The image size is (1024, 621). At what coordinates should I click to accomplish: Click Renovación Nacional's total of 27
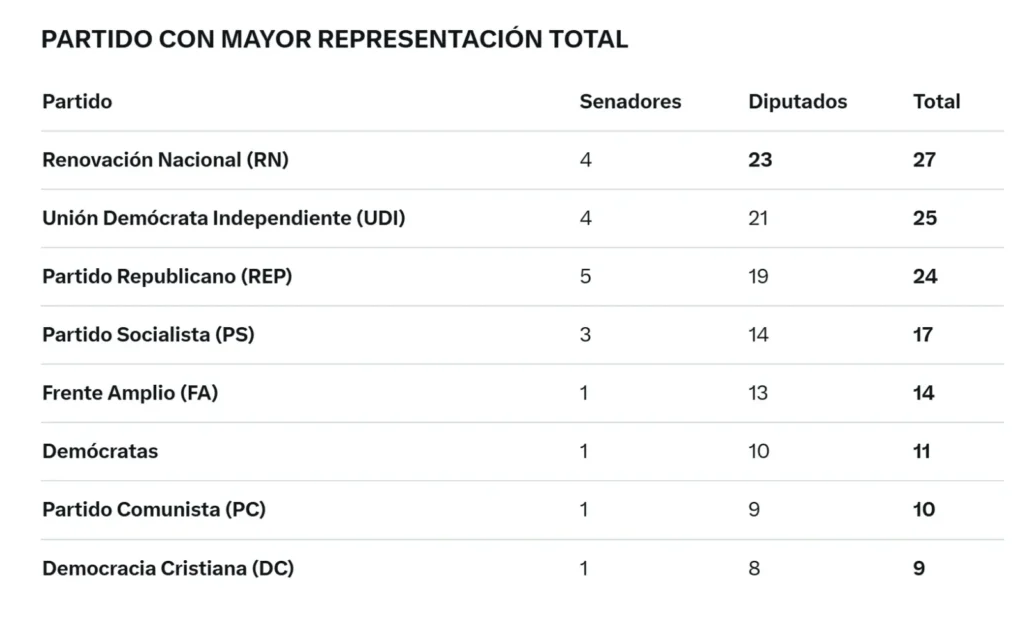(x=924, y=160)
